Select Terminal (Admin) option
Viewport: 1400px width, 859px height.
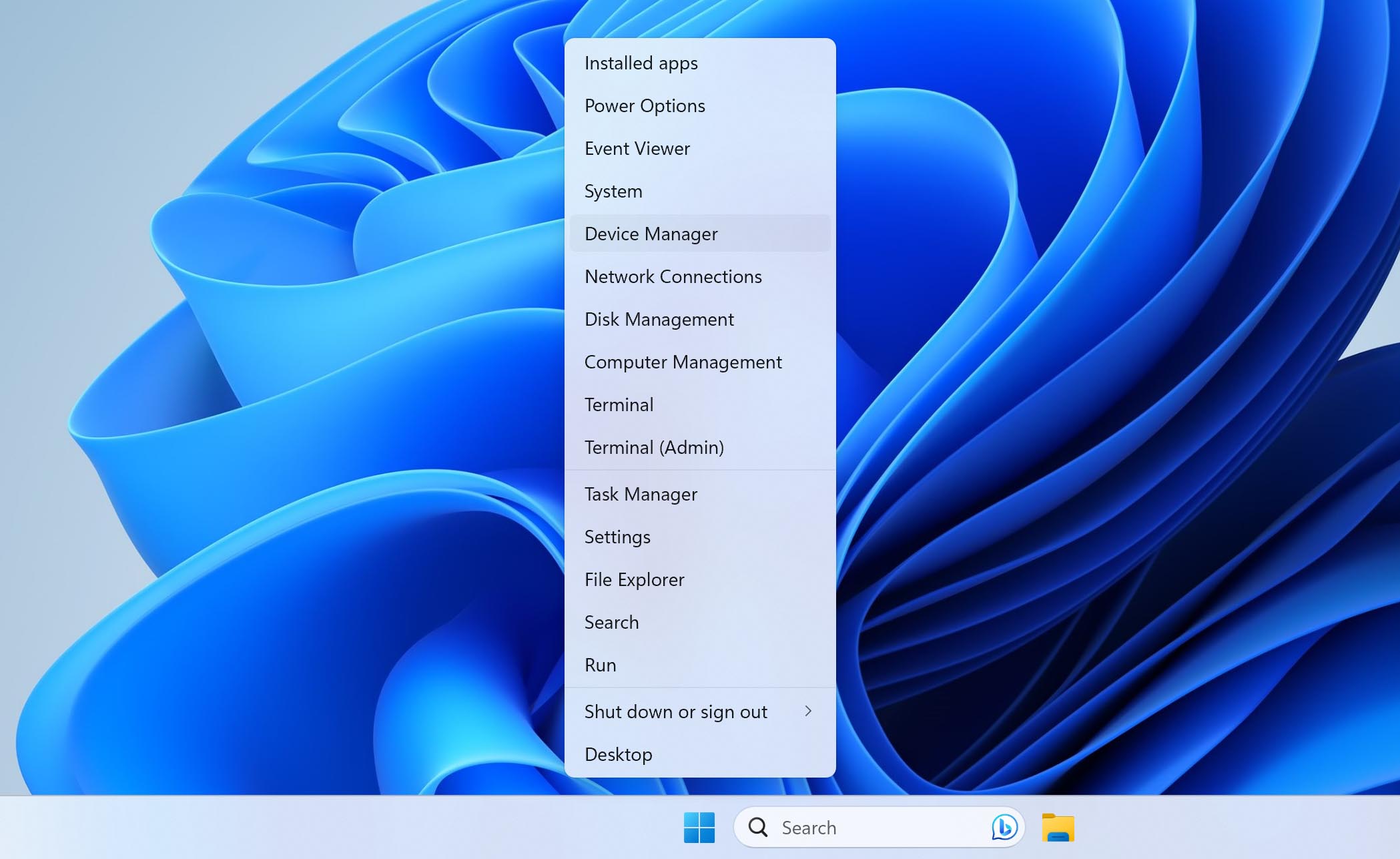[x=654, y=447]
